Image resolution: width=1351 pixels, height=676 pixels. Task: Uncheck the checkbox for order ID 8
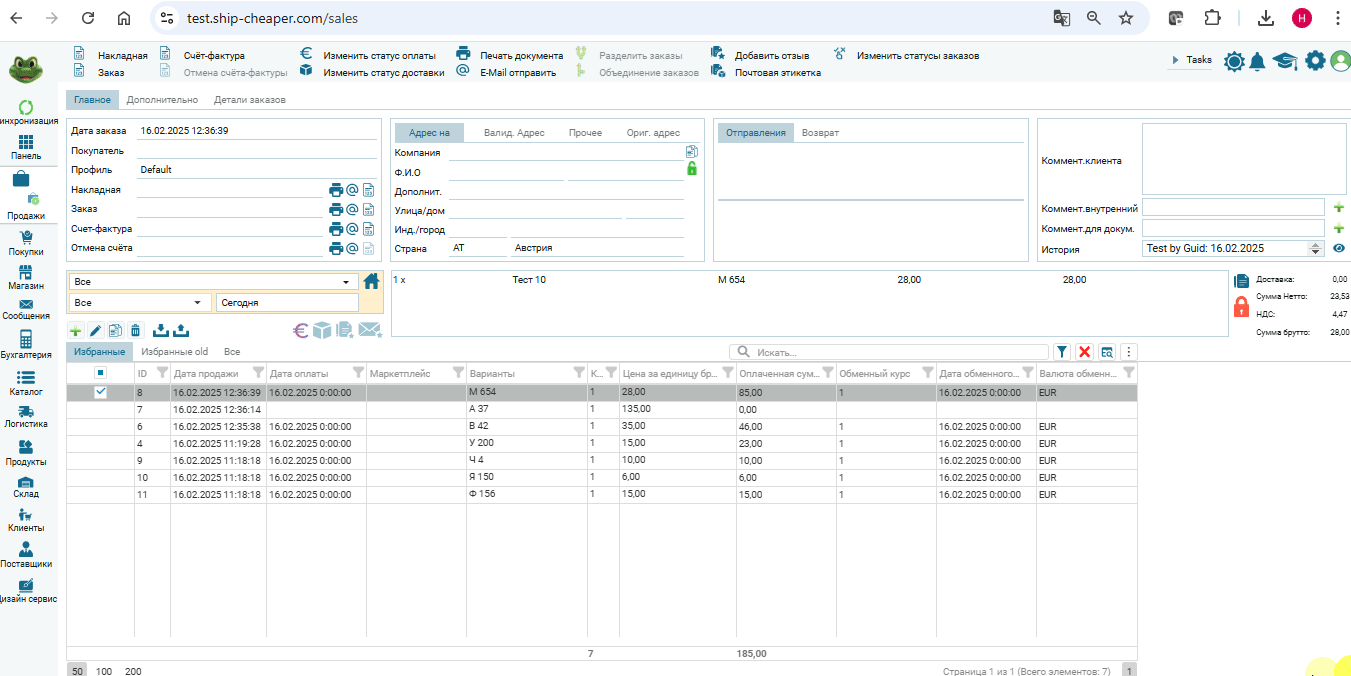pos(100,393)
